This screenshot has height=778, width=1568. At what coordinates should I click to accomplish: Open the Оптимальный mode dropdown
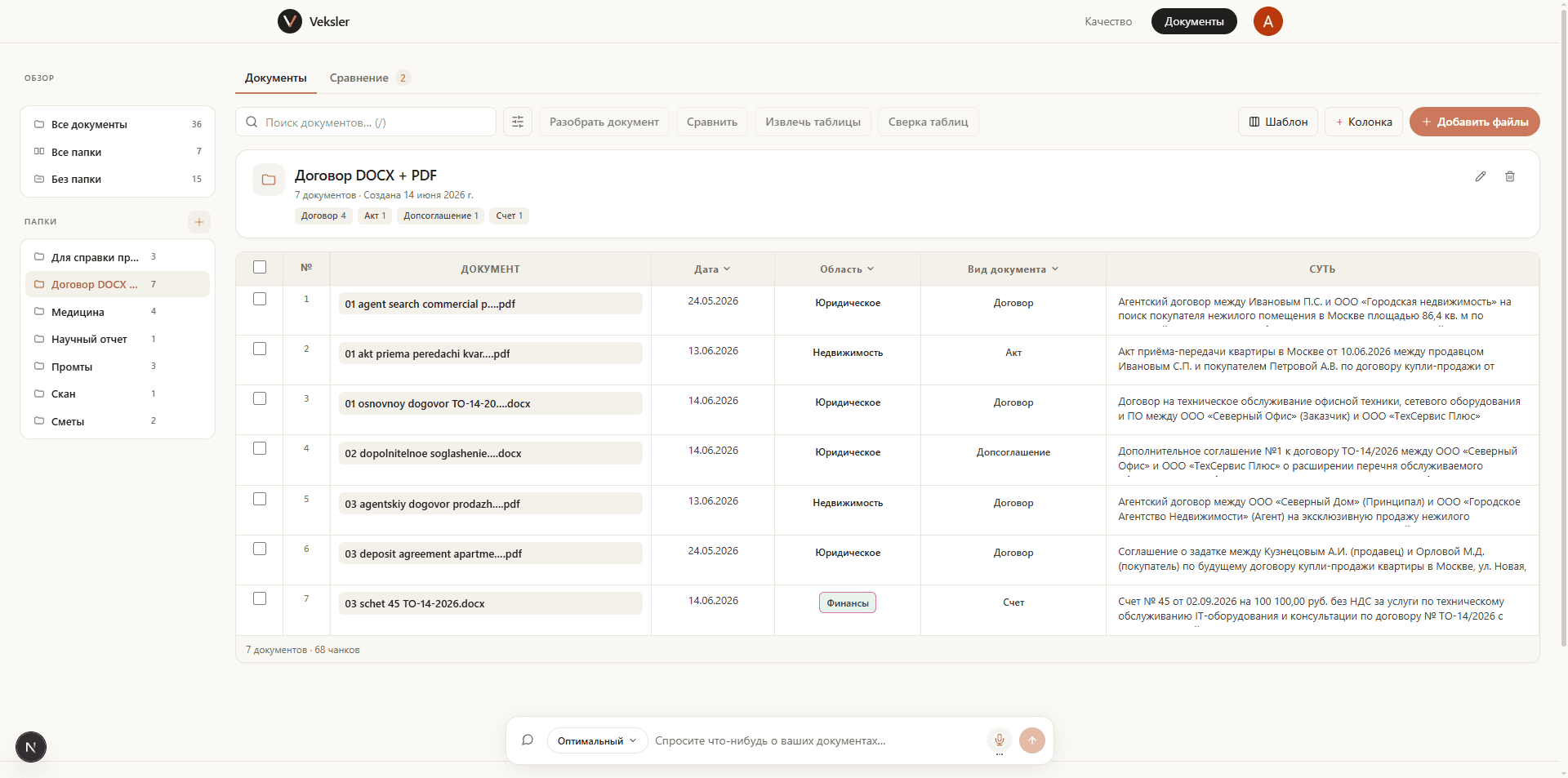[x=597, y=740]
